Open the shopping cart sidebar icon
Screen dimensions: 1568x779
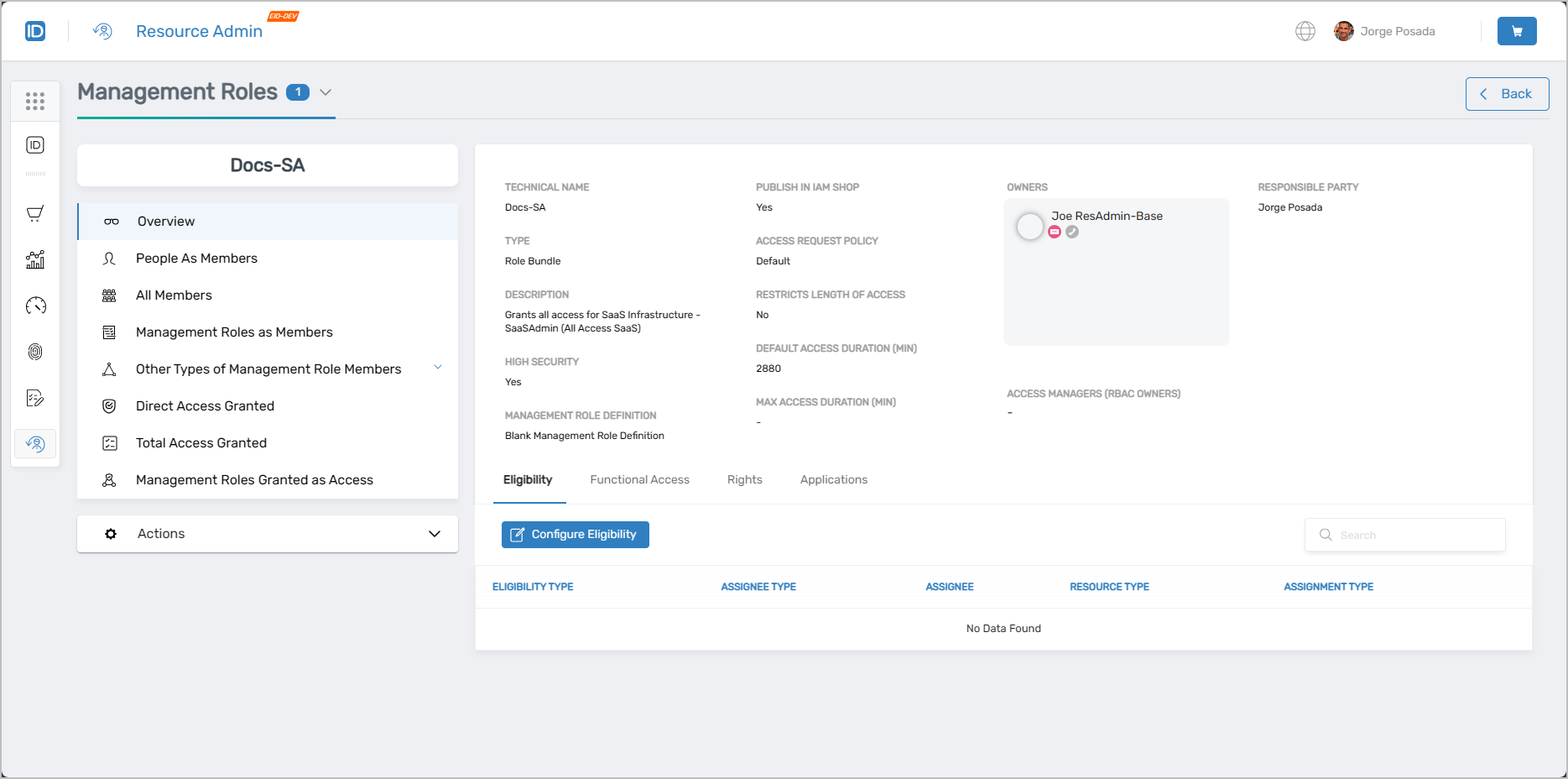tap(34, 213)
